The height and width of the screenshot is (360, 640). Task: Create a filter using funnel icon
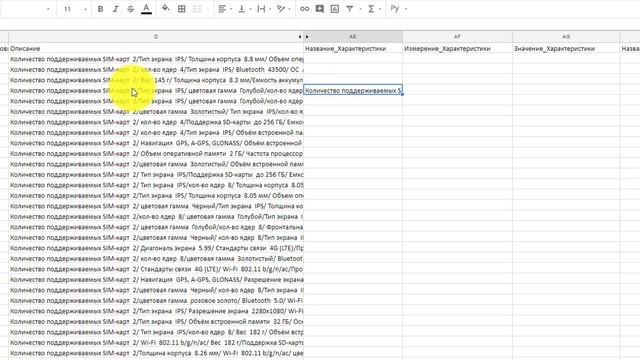pos(350,9)
